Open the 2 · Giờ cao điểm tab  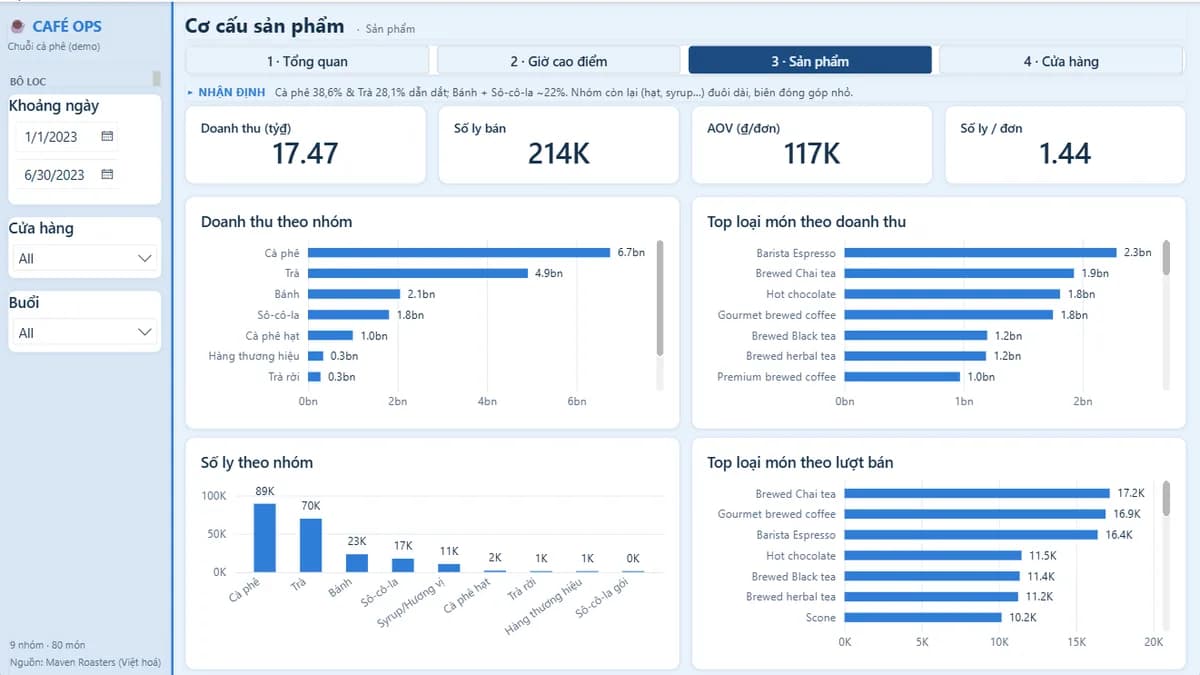click(x=558, y=61)
